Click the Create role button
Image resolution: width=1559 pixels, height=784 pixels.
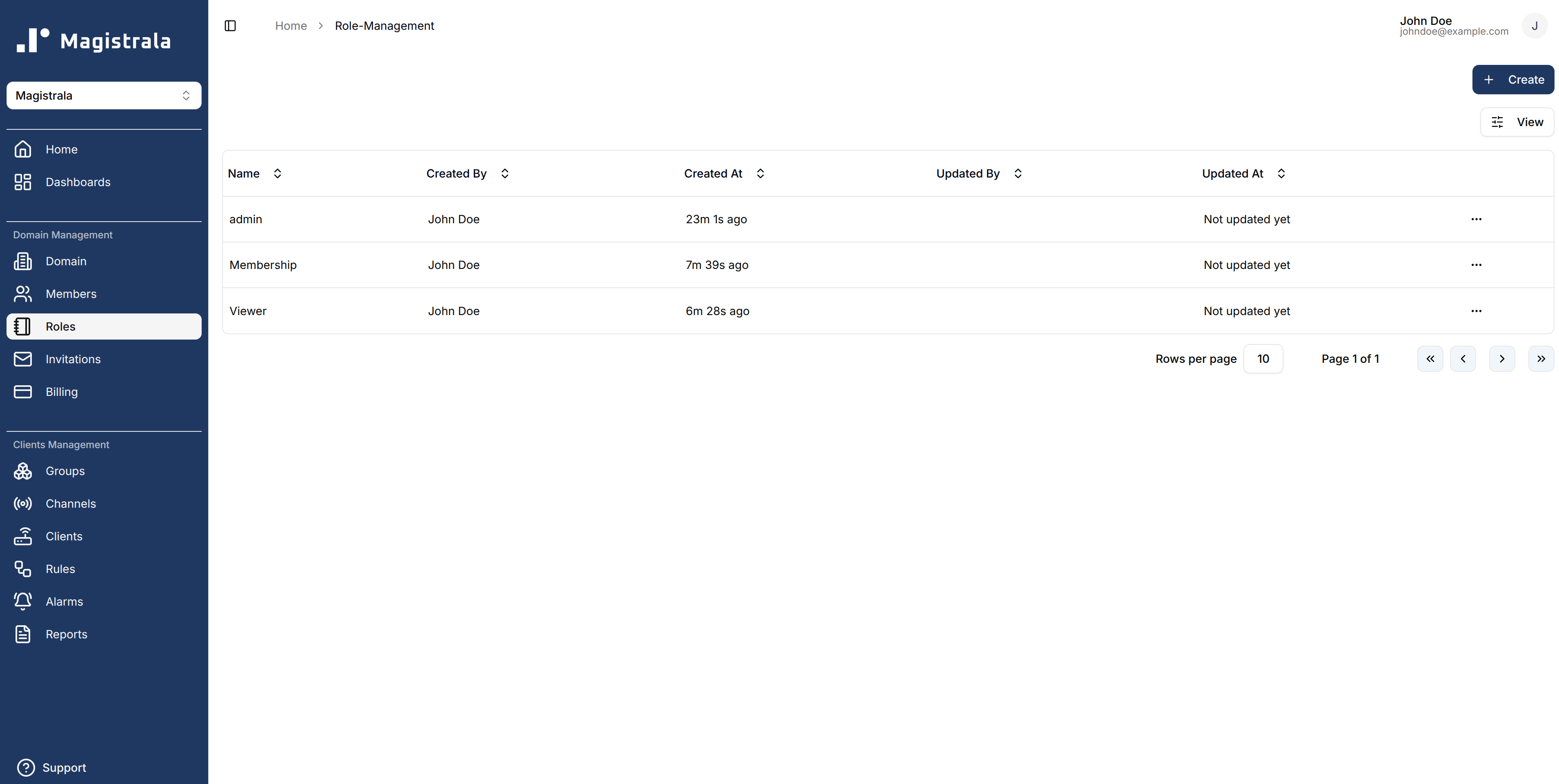pos(1512,79)
